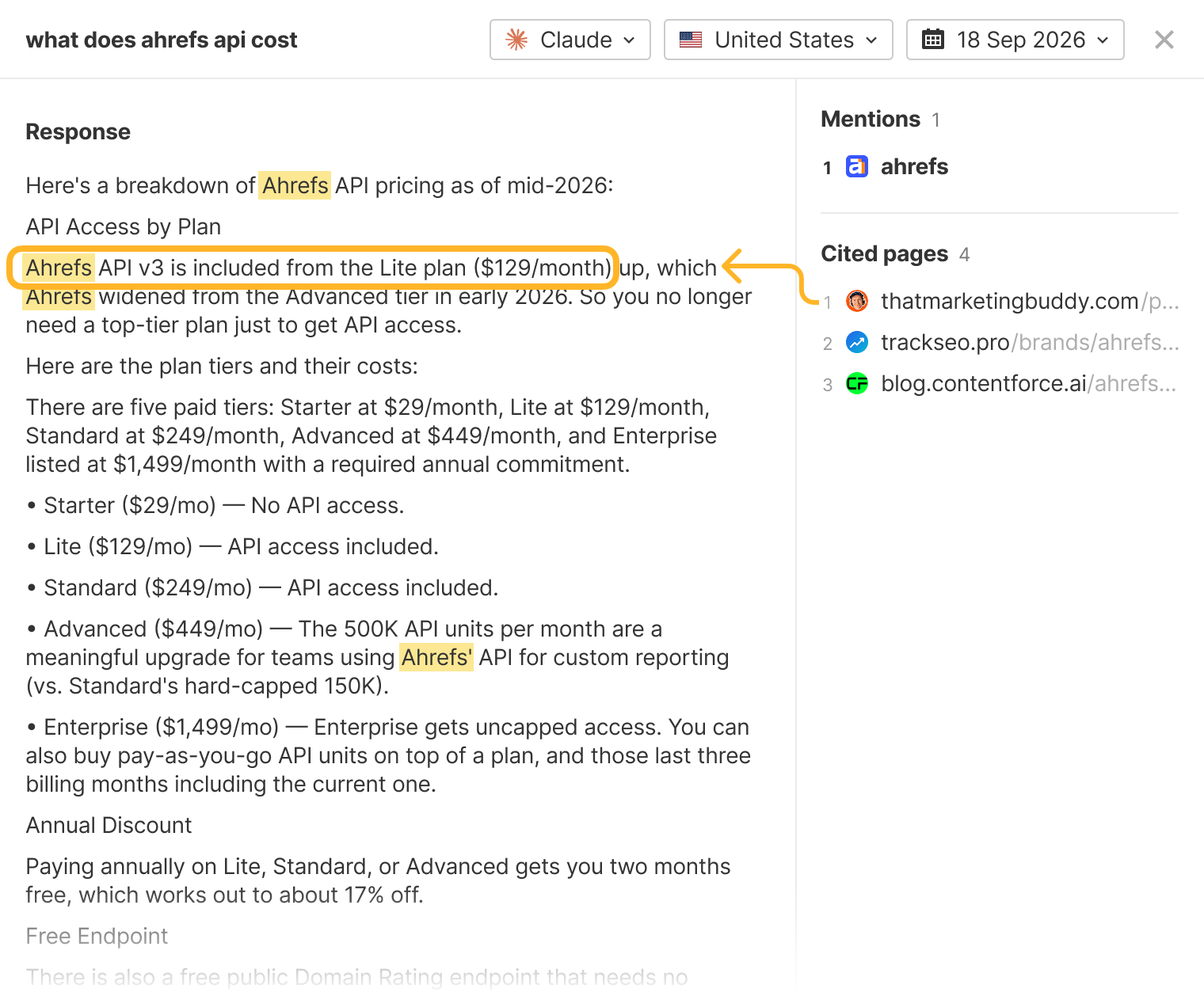Open the 18 Sep 2026 date picker
This screenshot has height=996, width=1204.
click(x=1015, y=40)
